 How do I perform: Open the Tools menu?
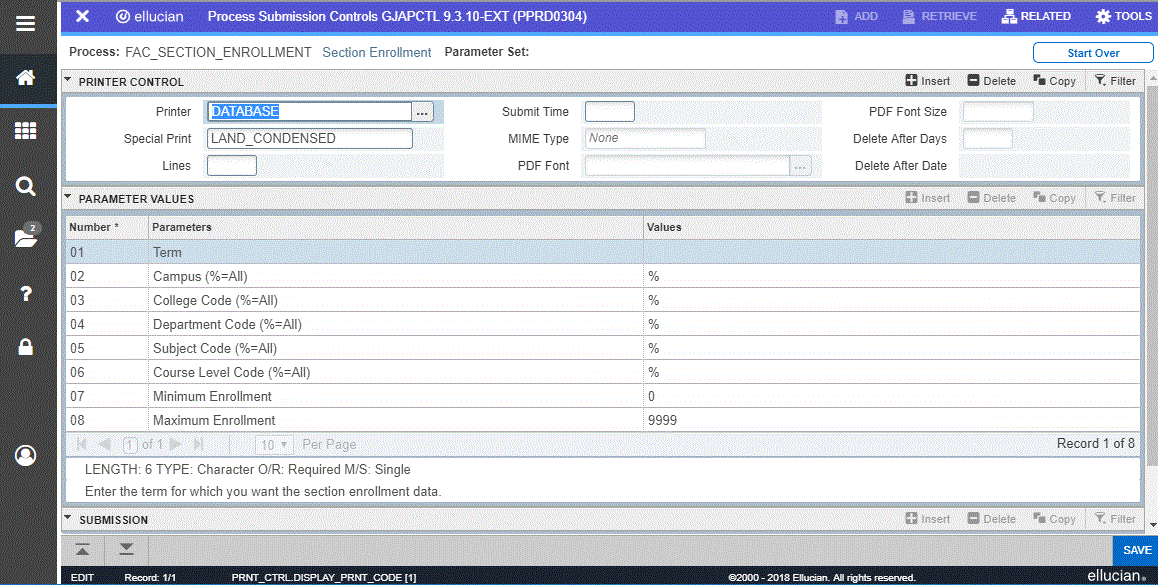pos(1123,16)
